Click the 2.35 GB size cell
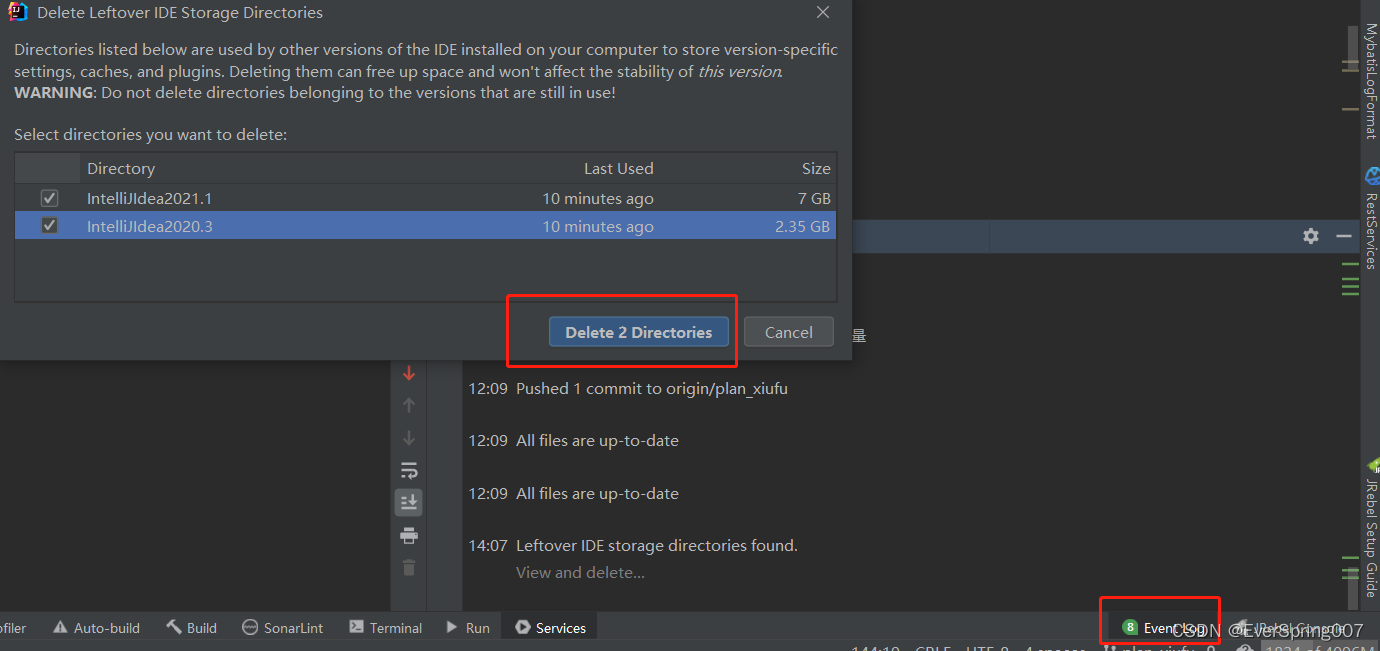Image resolution: width=1380 pixels, height=651 pixels. 802,226
